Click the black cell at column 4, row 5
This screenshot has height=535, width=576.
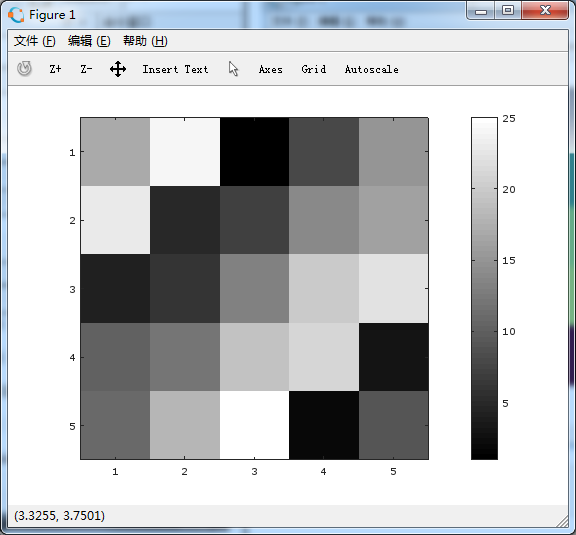pos(324,425)
